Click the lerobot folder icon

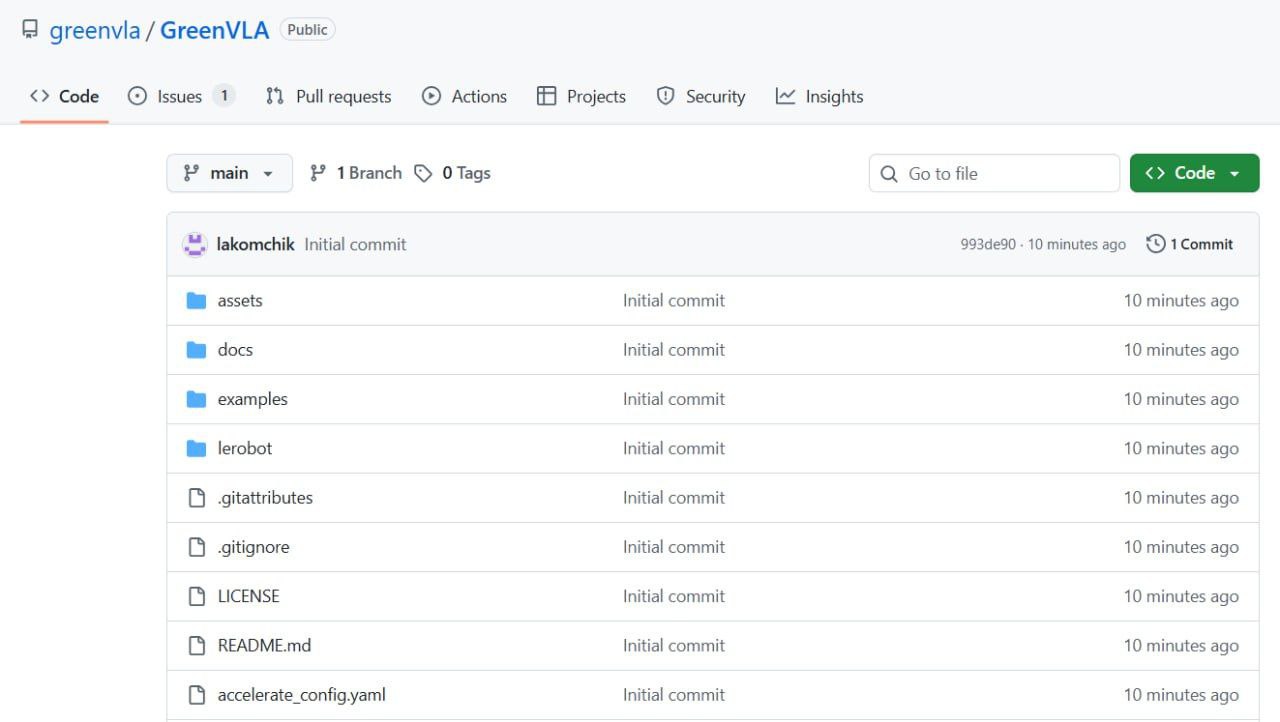196,448
